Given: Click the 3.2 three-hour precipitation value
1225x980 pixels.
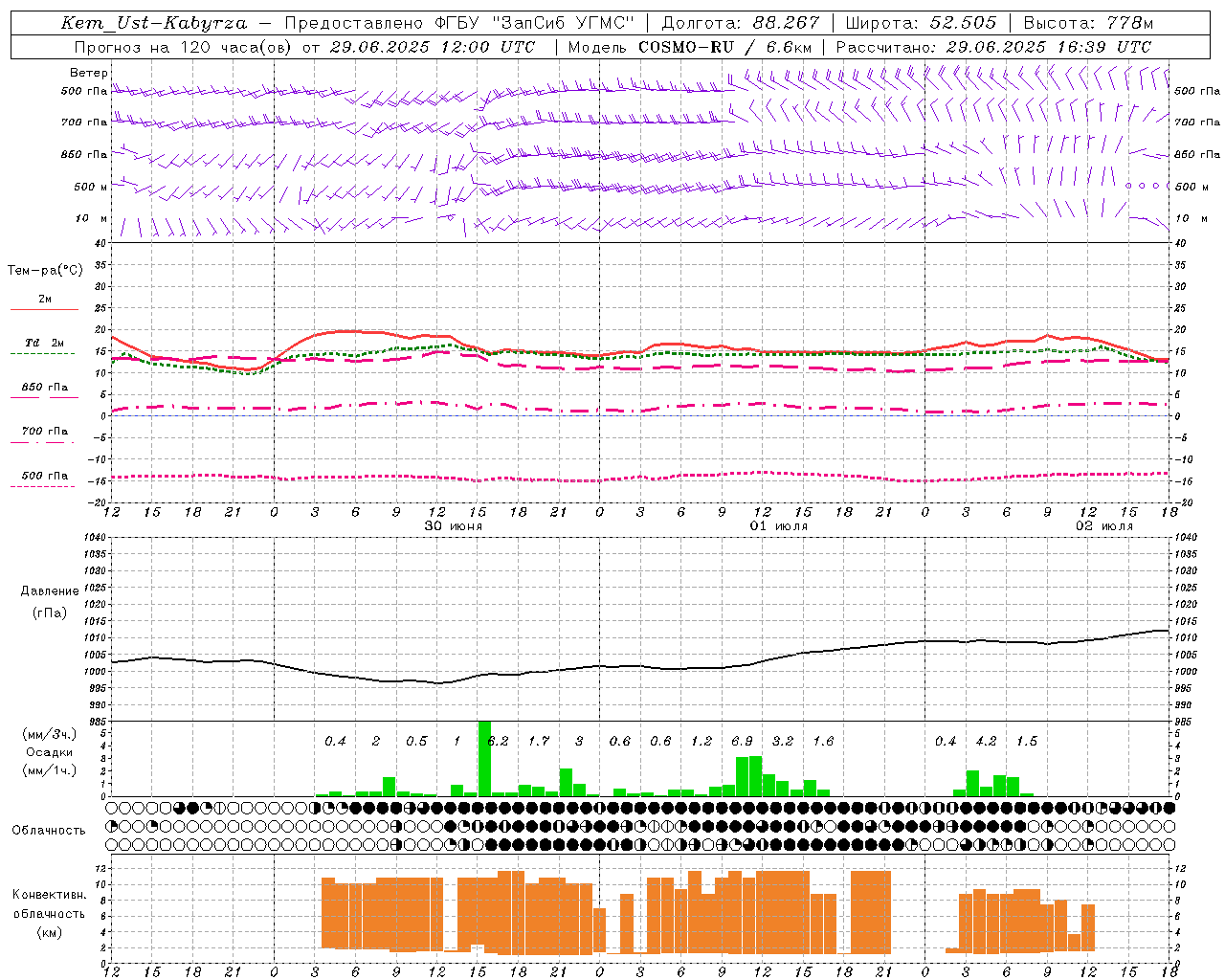Looking at the screenshot, I should click(x=783, y=741).
